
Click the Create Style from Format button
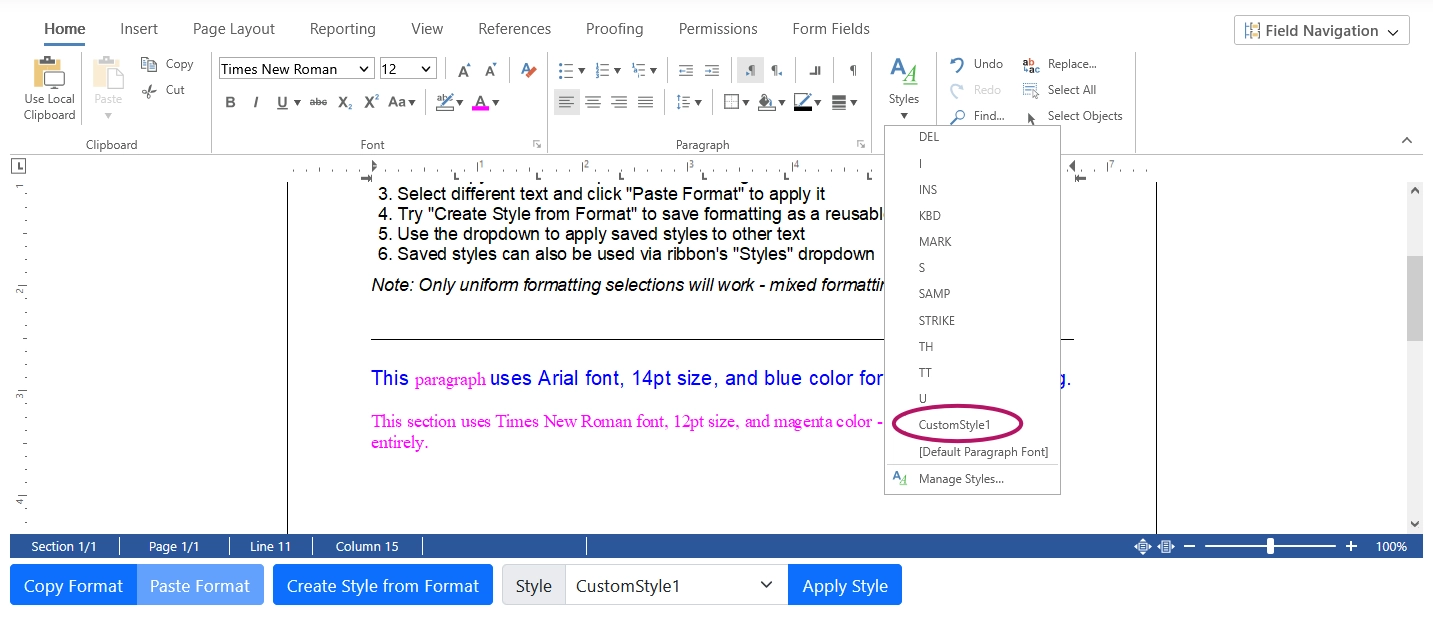pos(383,586)
